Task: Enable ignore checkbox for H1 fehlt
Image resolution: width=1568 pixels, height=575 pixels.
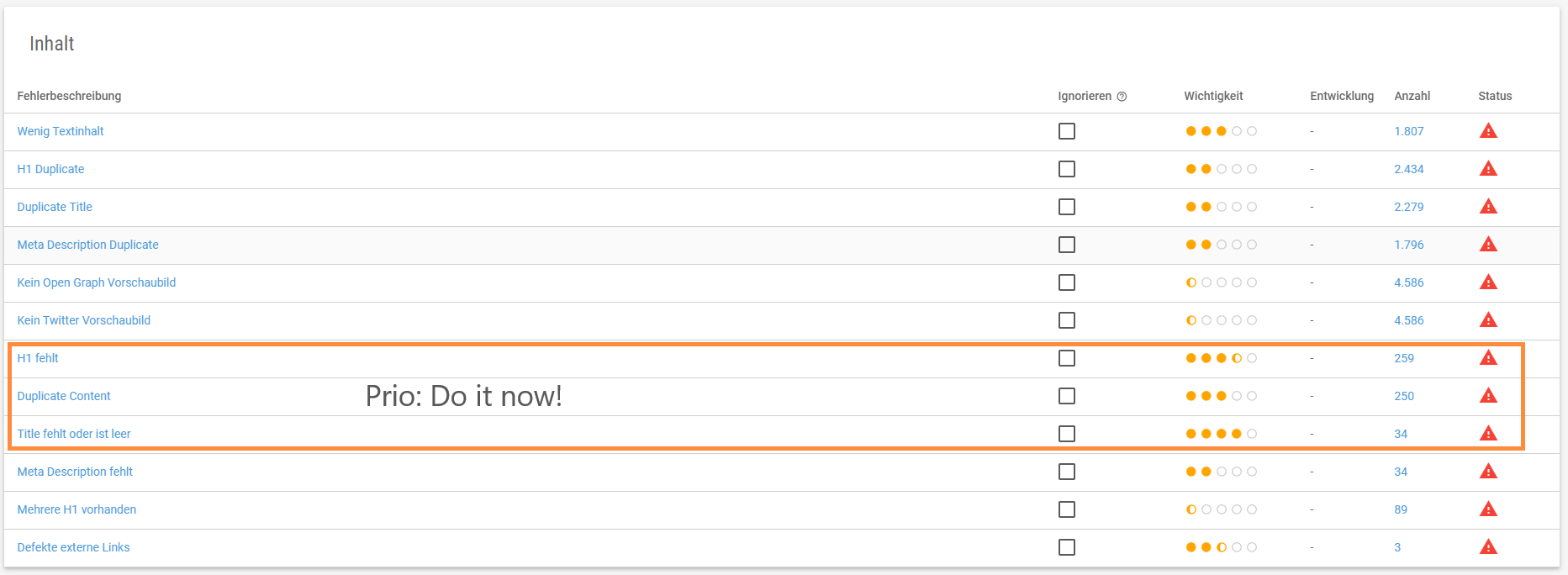Action: point(1067,358)
